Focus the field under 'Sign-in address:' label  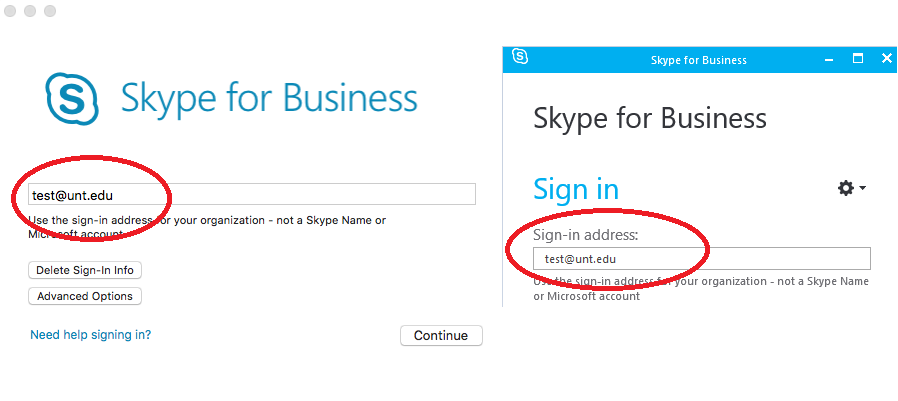(702, 259)
